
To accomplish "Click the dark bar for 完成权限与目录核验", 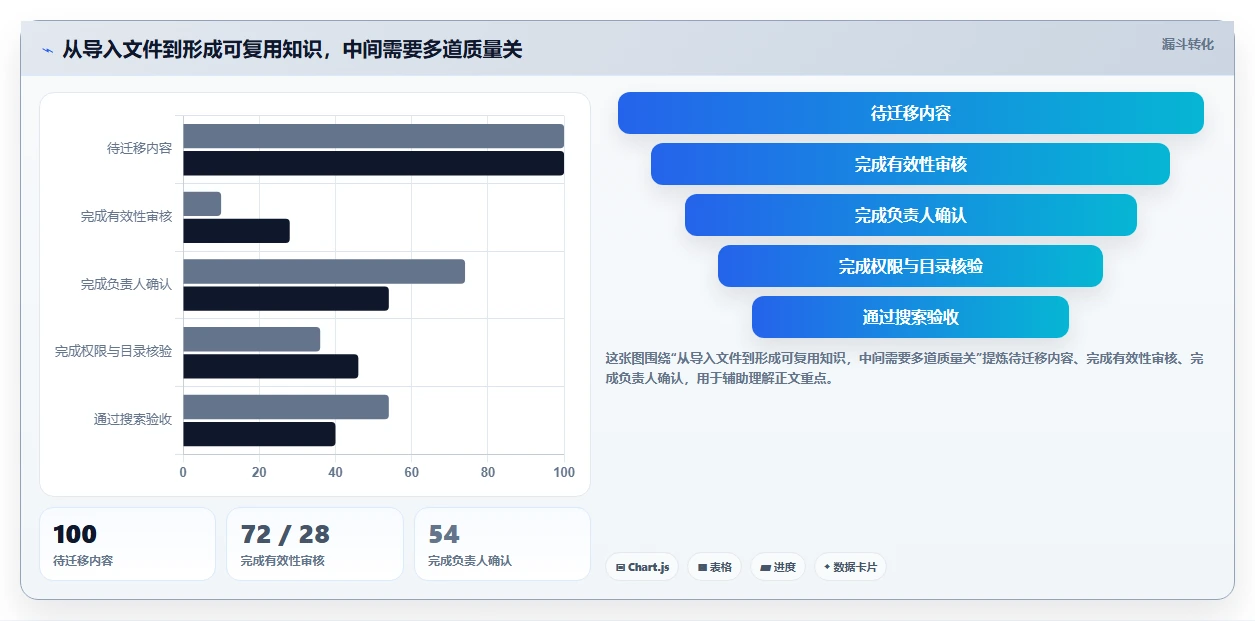I will tap(270, 366).
